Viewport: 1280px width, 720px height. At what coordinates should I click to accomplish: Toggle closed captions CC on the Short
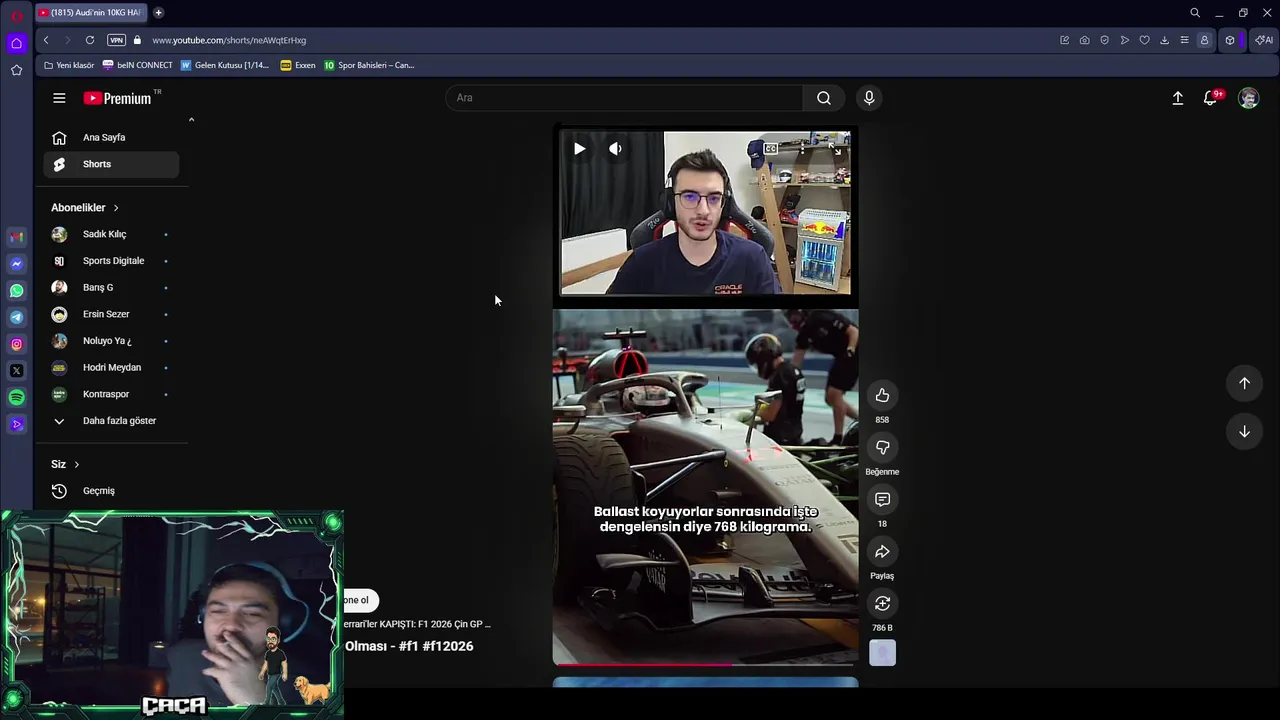(x=771, y=149)
